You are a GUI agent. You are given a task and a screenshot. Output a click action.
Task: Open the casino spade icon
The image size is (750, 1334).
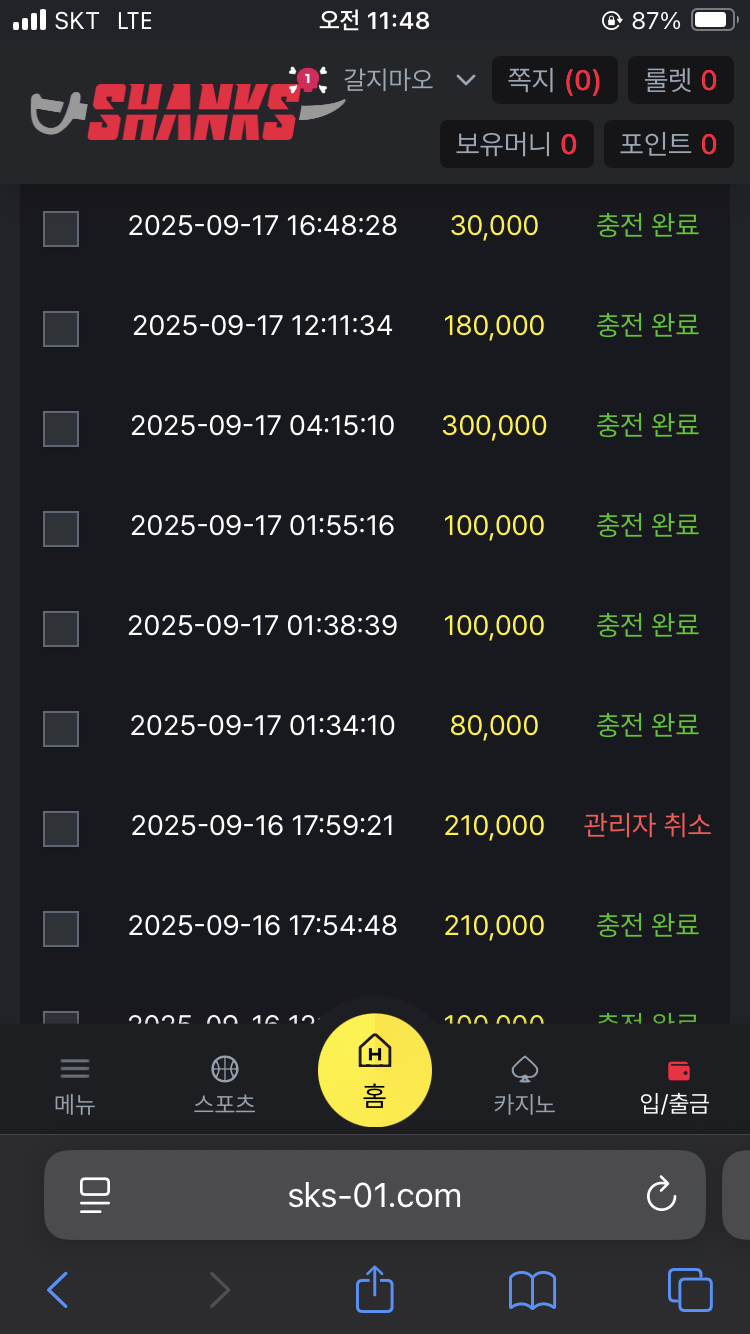pyautogui.click(x=524, y=1069)
